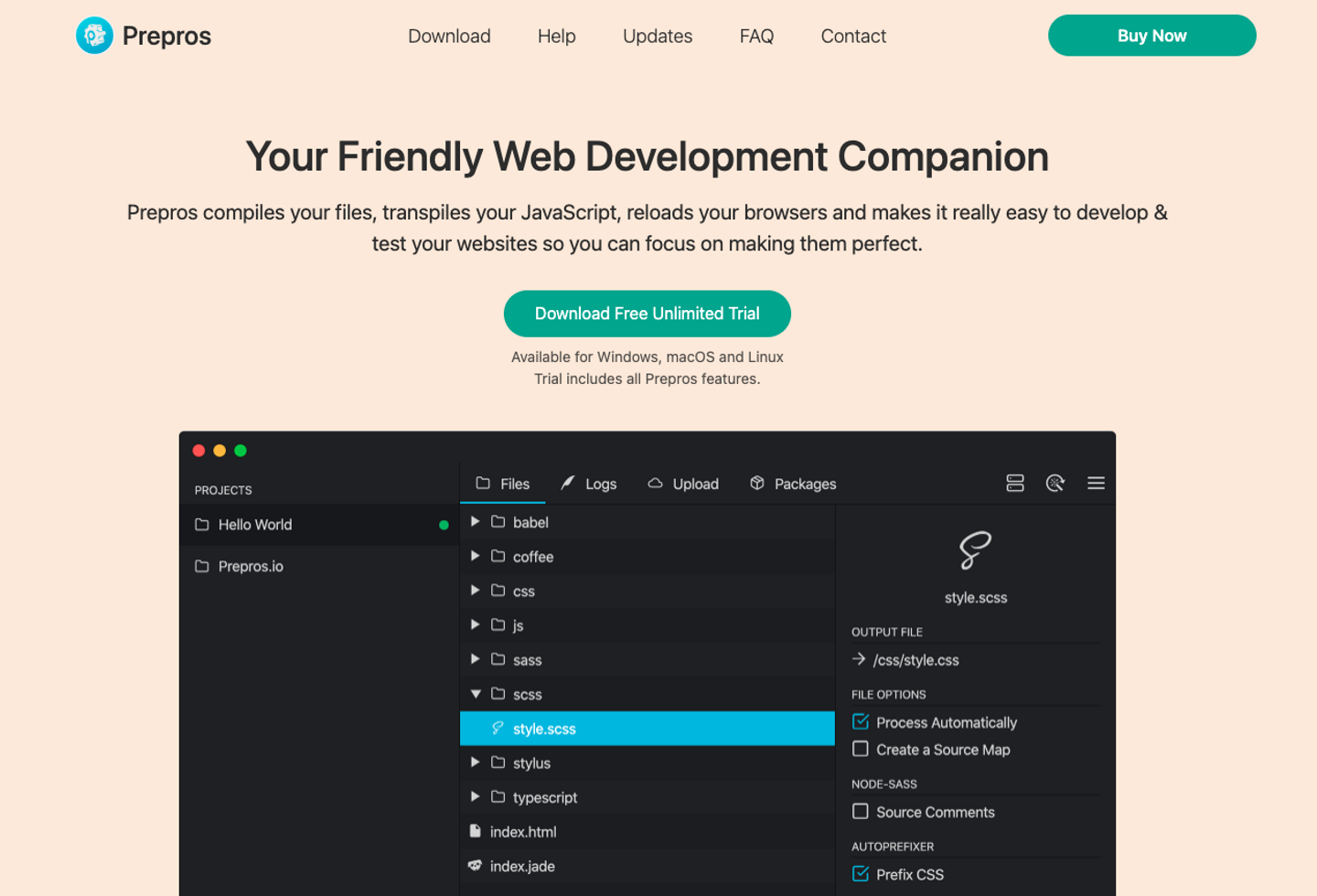Click the Prepros brand name link
Image resolution: width=1317 pixels, height=896 pixels.
click(x=166, y=36)
